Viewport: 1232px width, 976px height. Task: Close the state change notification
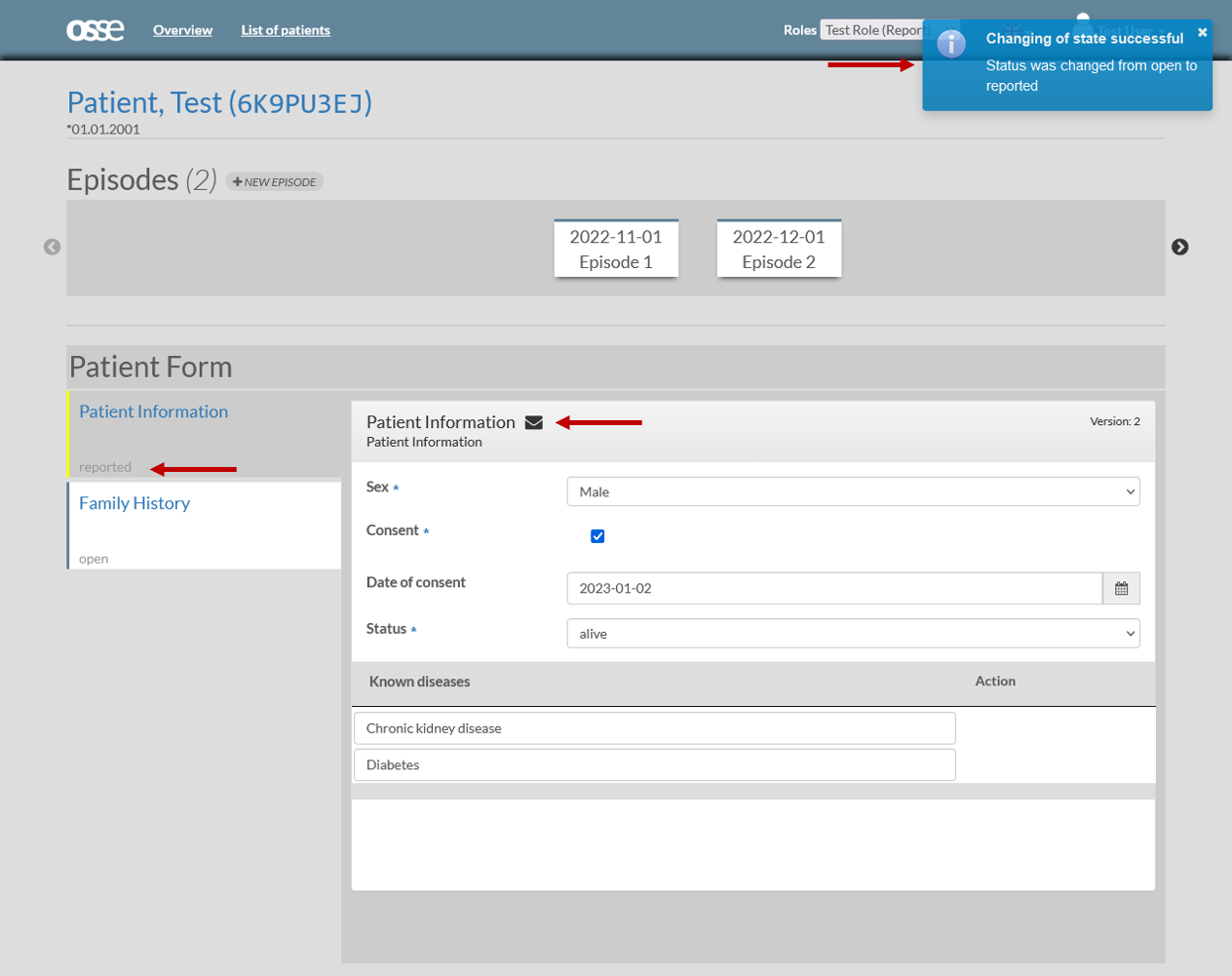click(x=1202, y=32)
